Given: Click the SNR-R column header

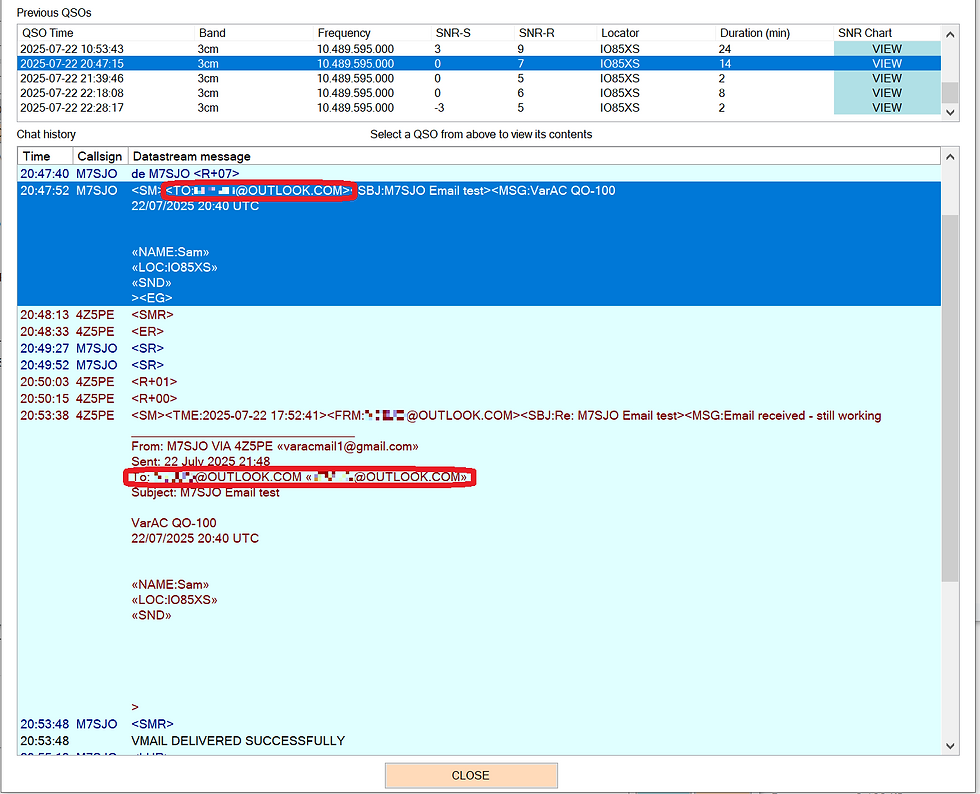Looking at the screenshot, I should pyautogui.click(x=555, y=33).
